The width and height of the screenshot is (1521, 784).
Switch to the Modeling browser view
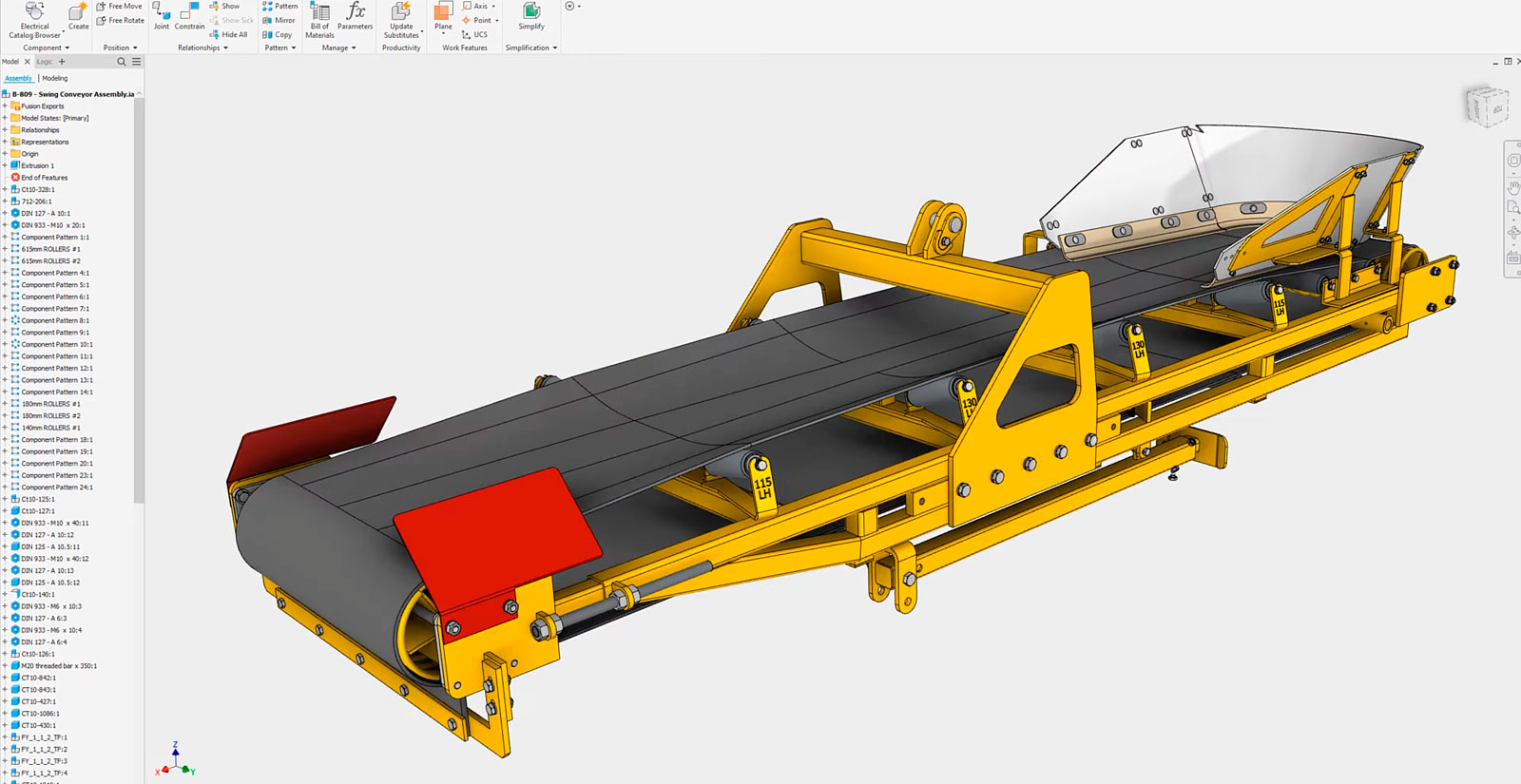coord(55,78)
